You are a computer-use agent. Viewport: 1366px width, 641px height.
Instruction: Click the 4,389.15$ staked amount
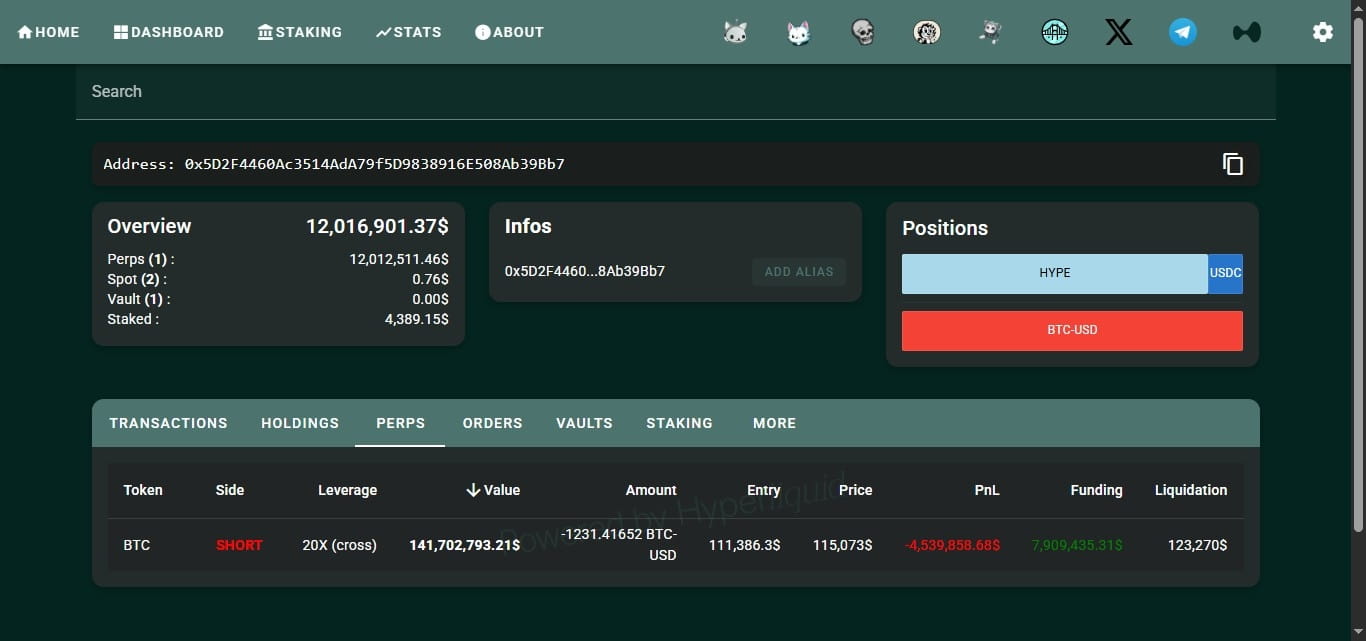[x=417, y=319]
